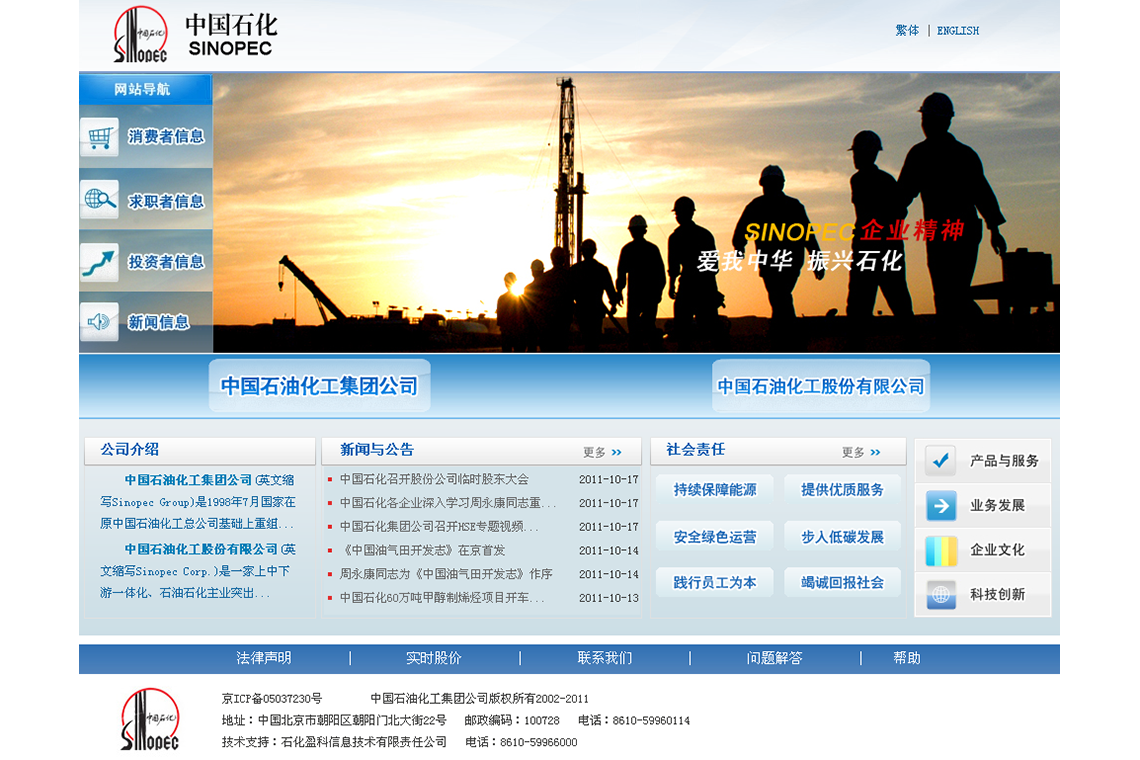
Task: Open news about 学习周永康同志重要指示
Action: (448, 503)
